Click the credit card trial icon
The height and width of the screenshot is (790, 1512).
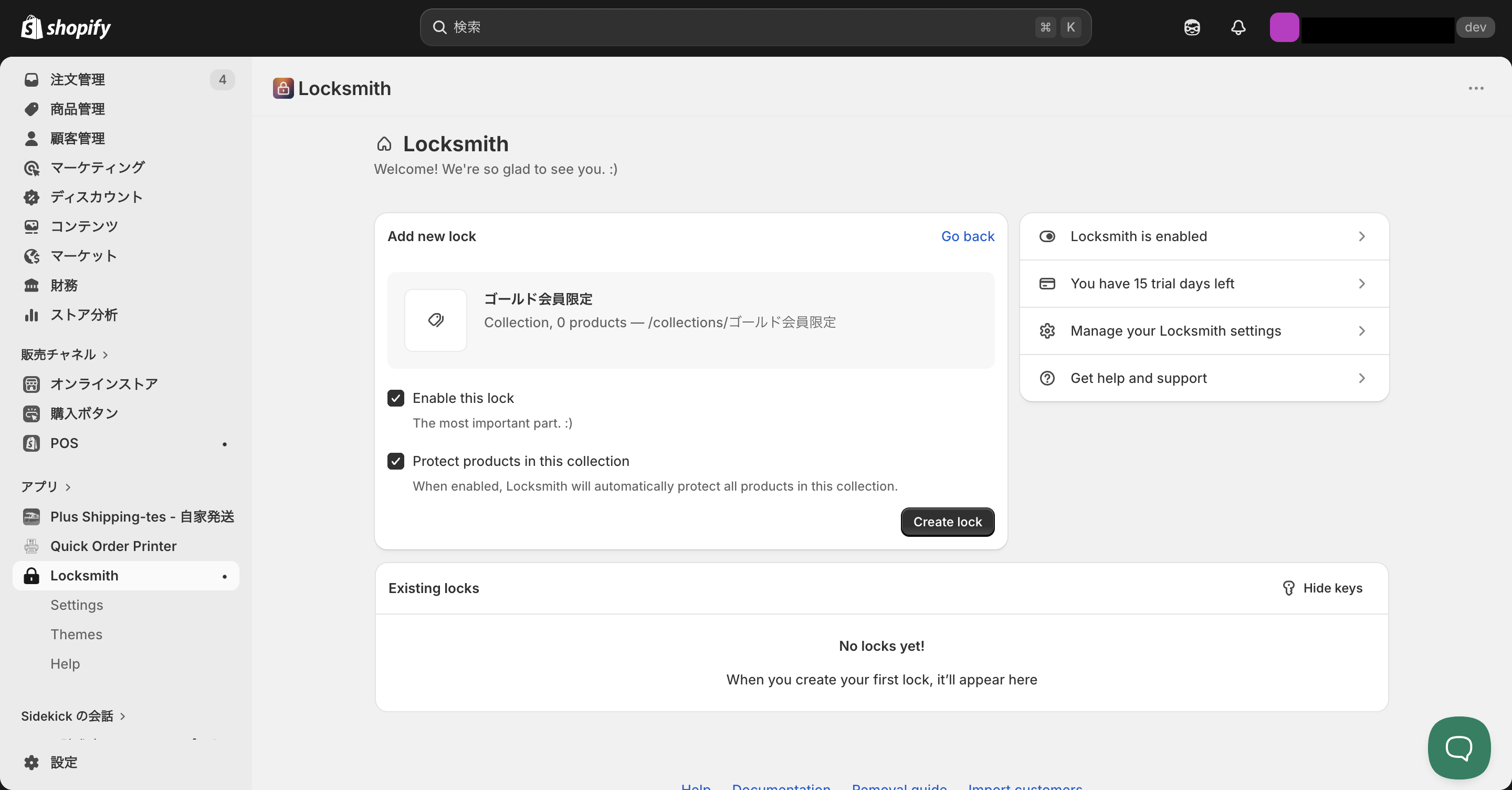point(1046,284)
